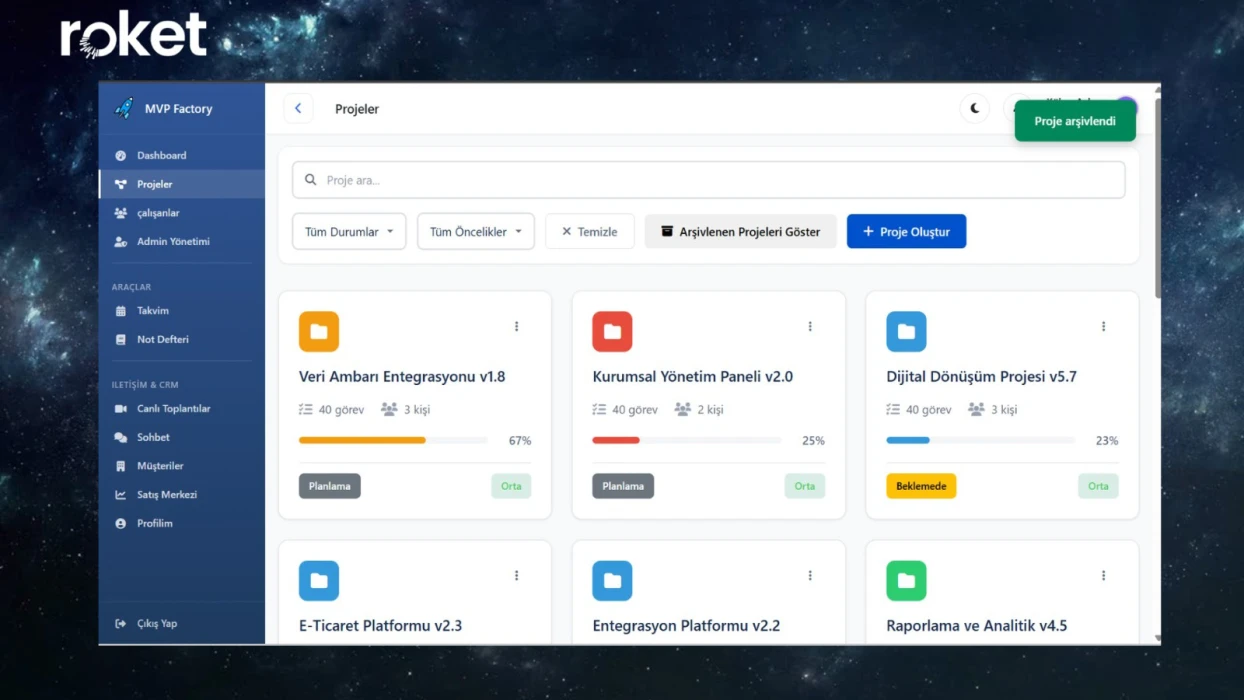
Task: Click the green folder icon of Raporlama ve Analitik
Action: [906, 581]
